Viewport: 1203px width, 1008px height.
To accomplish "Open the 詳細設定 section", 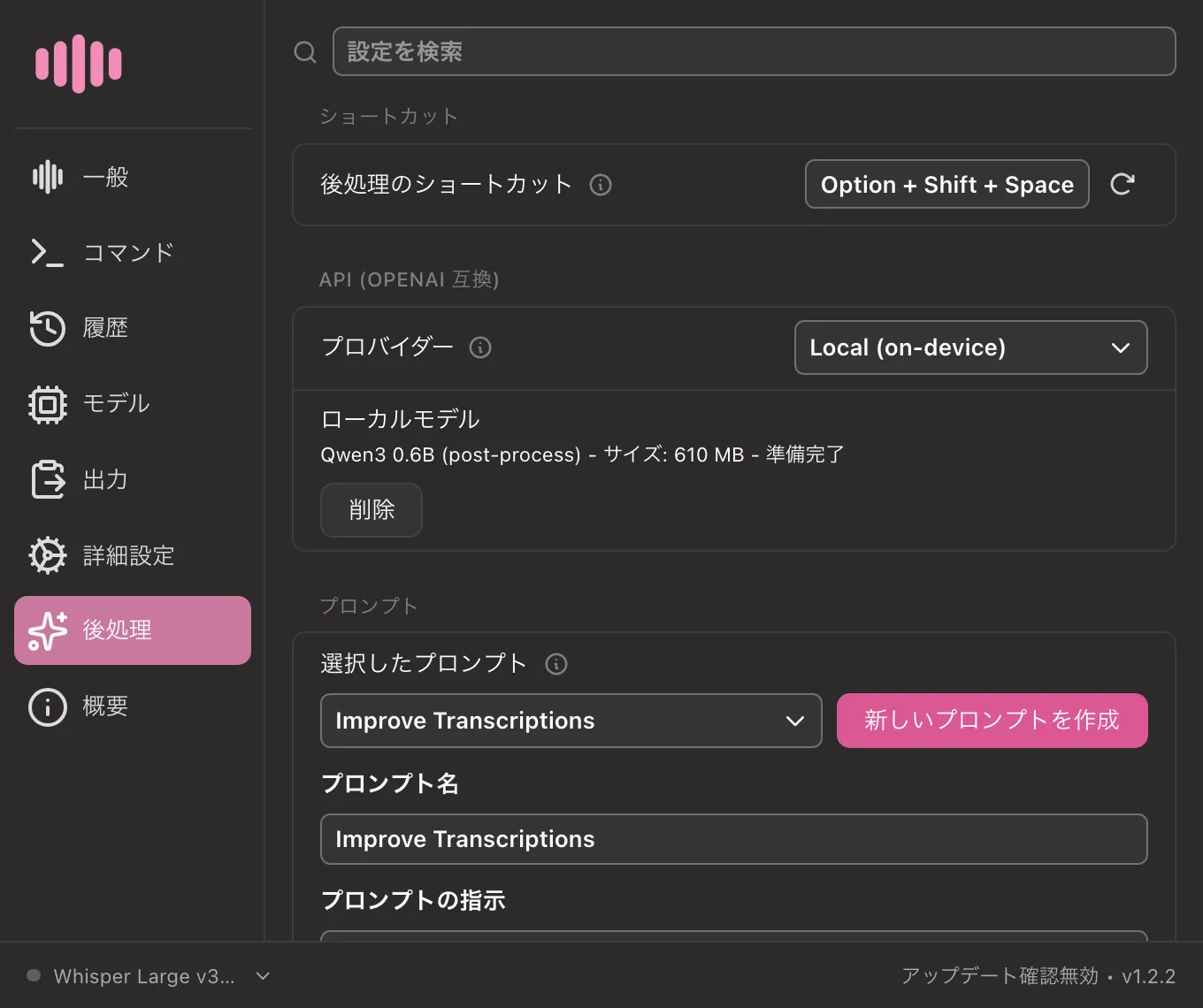I will pos(133,555).
